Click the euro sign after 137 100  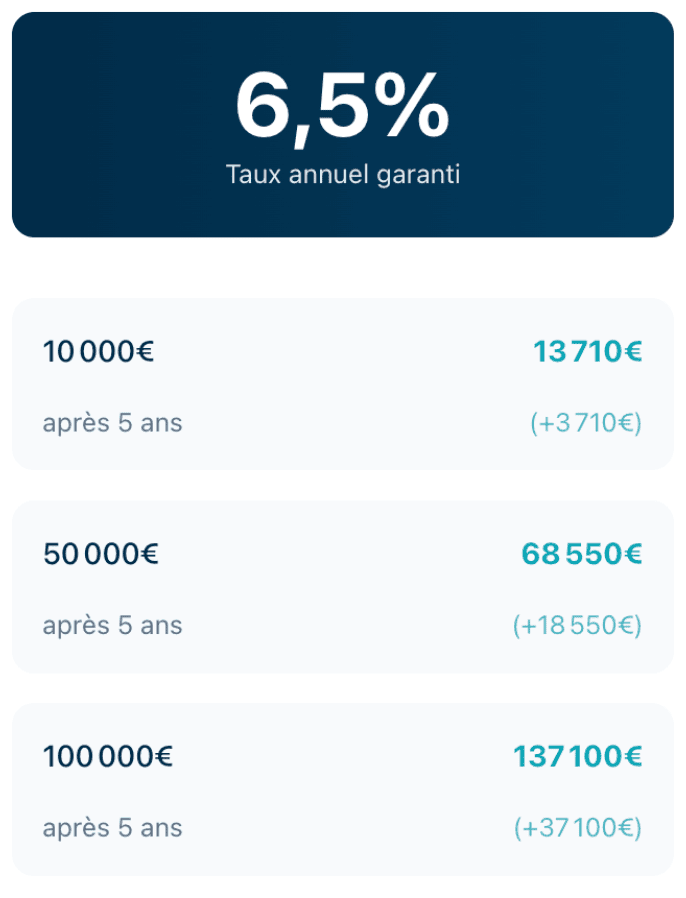(631, 757)
